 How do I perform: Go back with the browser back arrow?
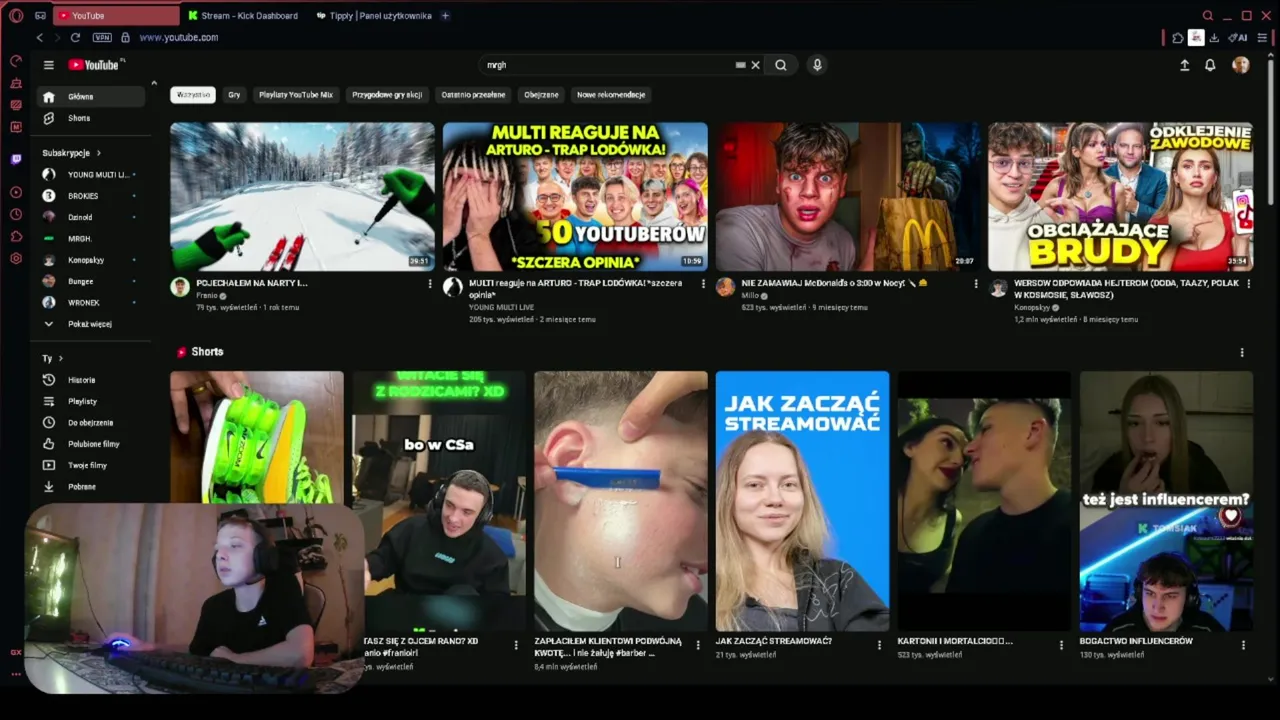(40, 38)
